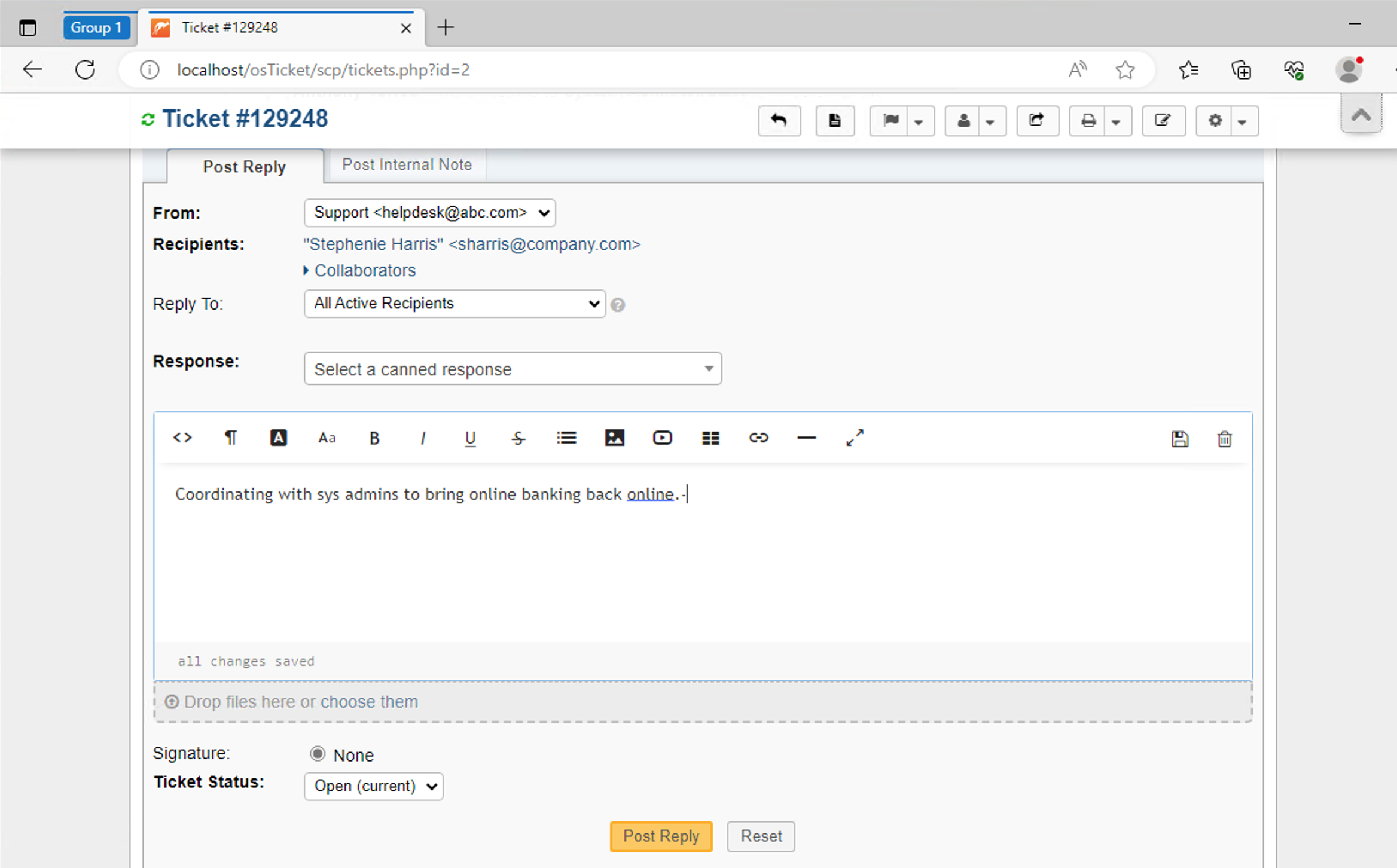Select the None signature radio button
Viewport: 1397px width, 868px height.
(x=318, y=754)
